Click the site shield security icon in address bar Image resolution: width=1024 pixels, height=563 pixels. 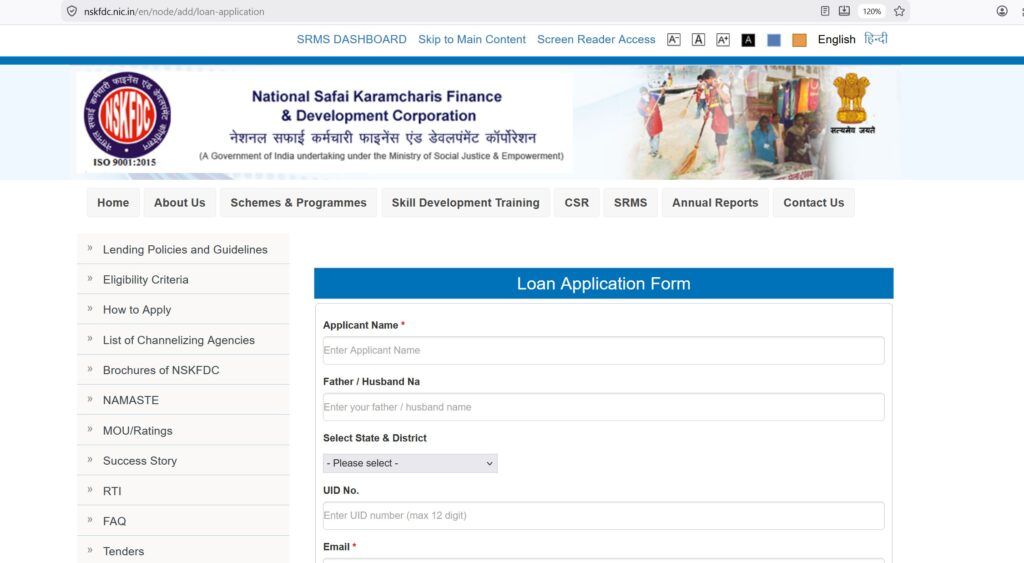(x=72, y=11)
